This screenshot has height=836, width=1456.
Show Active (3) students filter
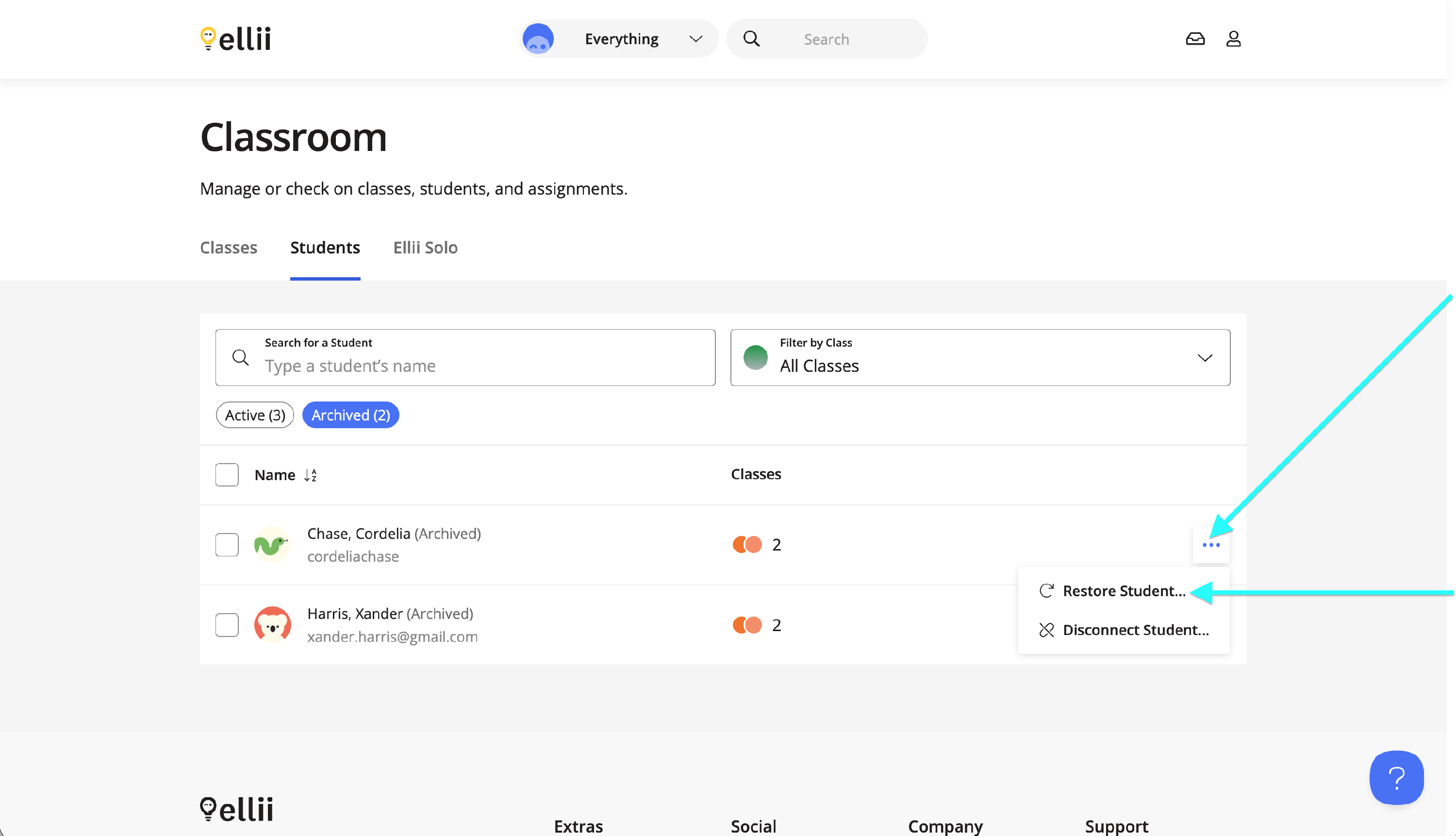click(255, 415)
